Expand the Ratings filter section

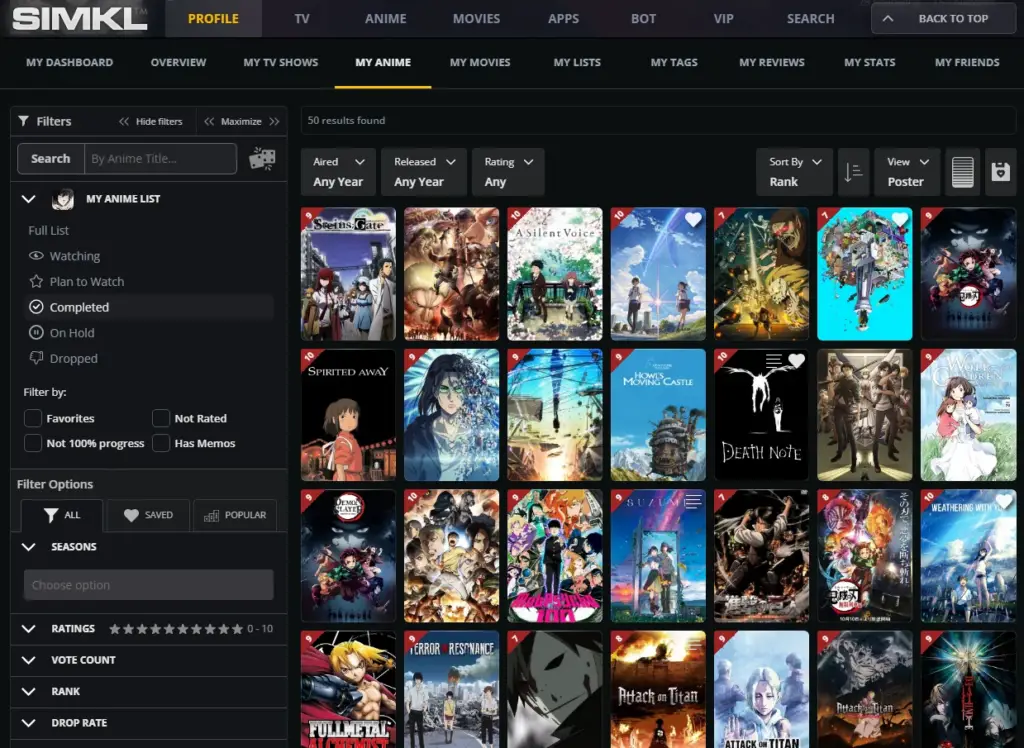click(29, 628)
